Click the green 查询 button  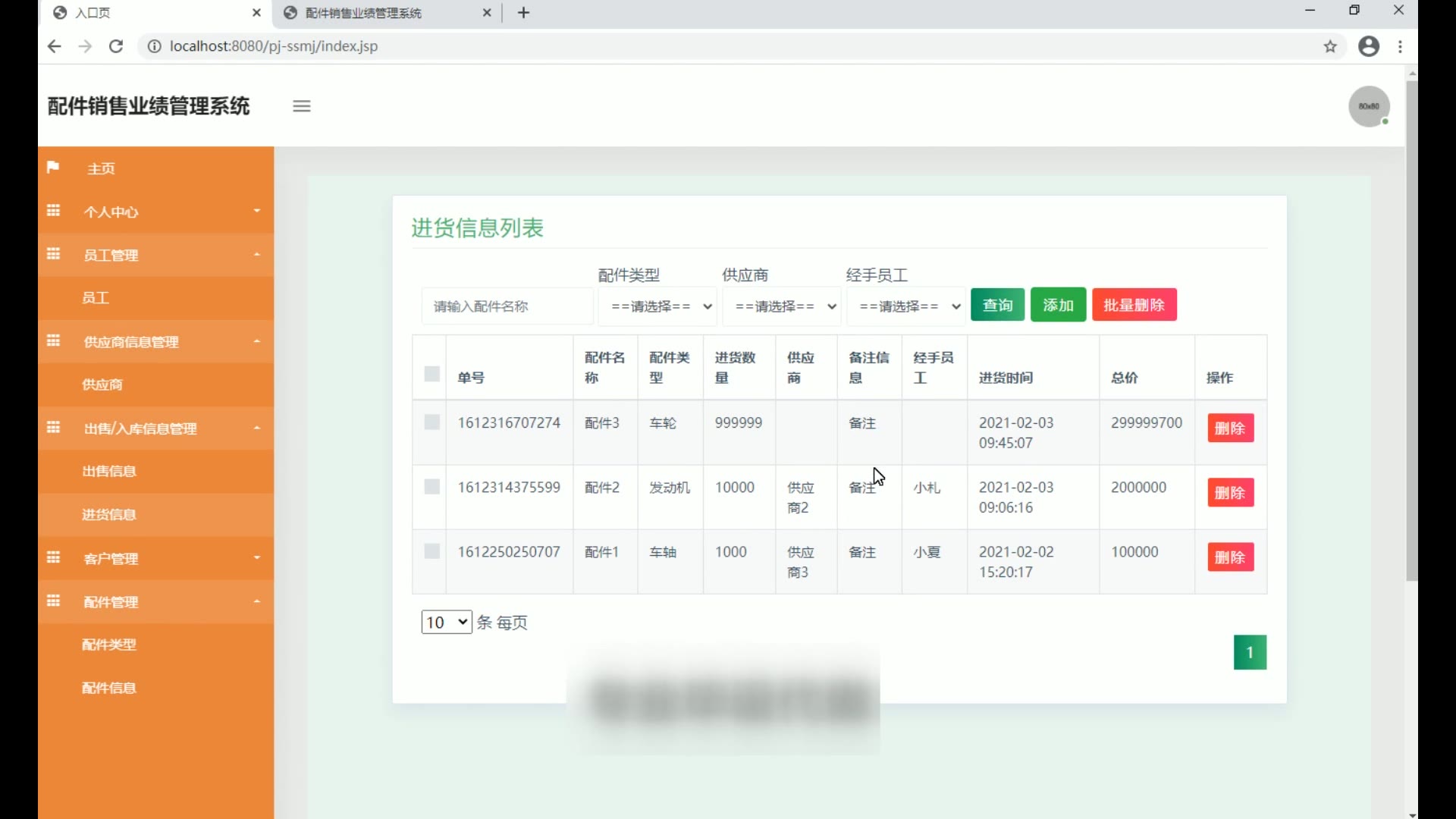(x=997, y=305)
